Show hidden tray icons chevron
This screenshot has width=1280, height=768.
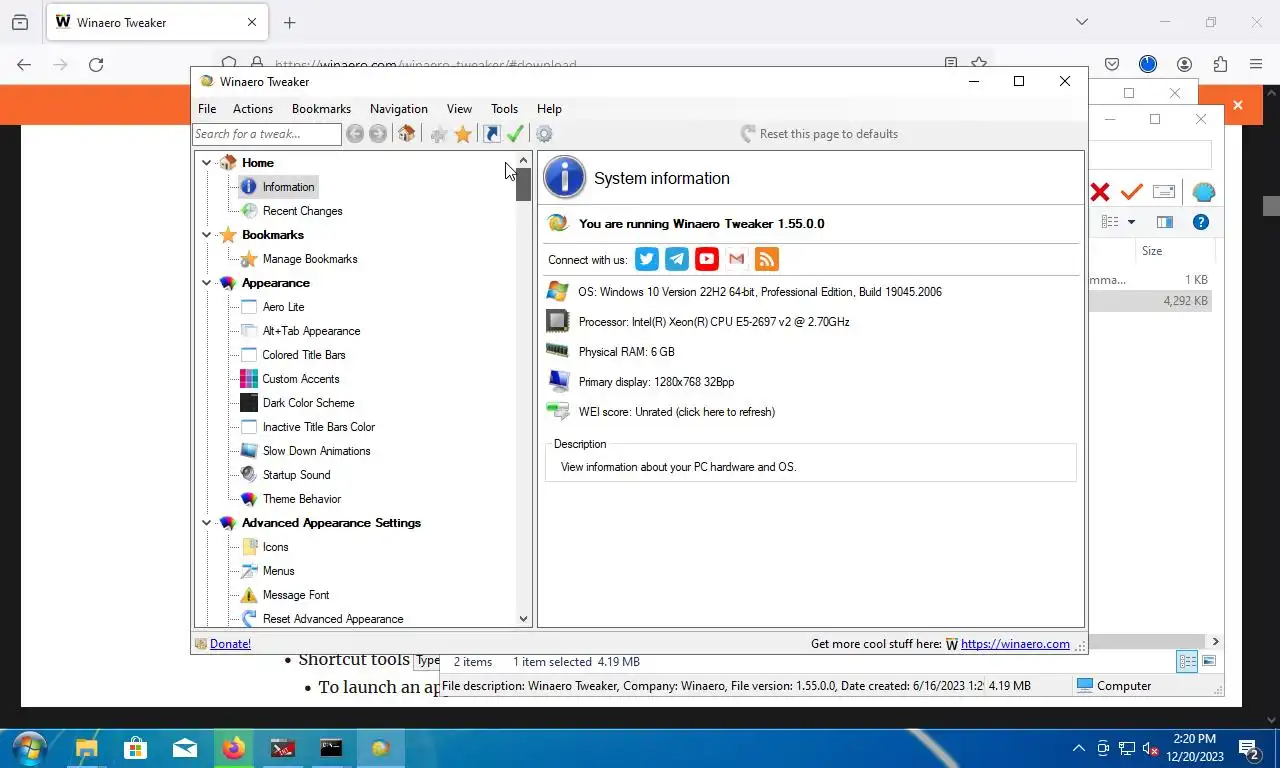(x=1079, y=748)
